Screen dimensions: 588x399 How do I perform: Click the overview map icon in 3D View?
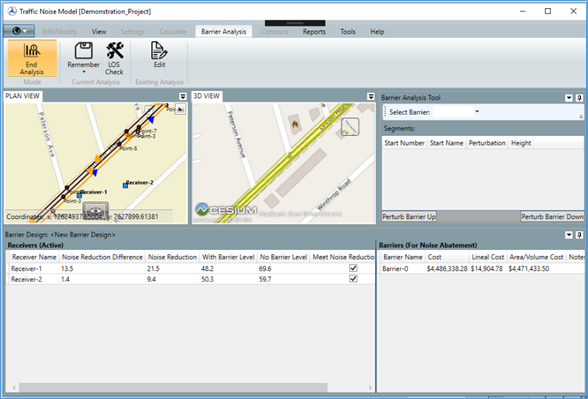point(350,127)
